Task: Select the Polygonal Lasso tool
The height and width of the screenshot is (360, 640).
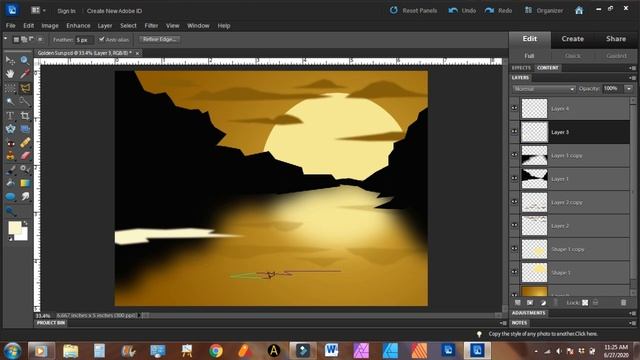Action: (25, 88)
